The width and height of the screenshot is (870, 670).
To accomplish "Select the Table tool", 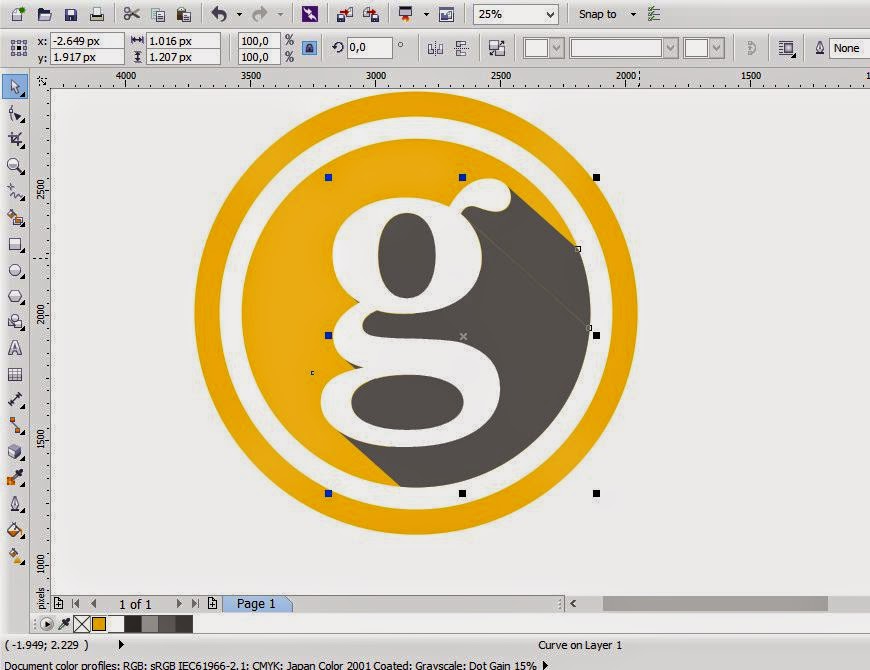I will tap(15, 374).
